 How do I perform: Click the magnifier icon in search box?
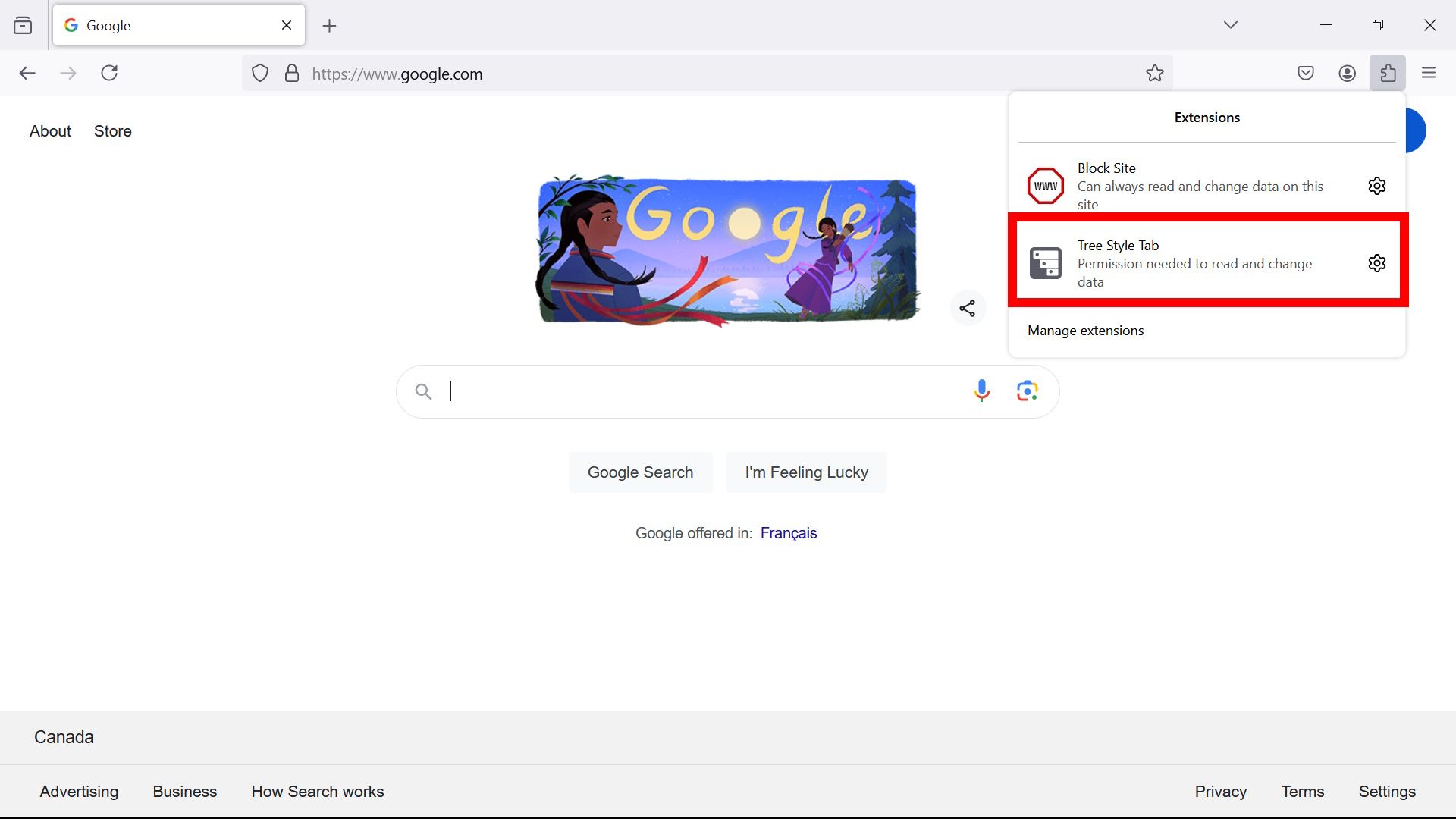click(423, 391)
